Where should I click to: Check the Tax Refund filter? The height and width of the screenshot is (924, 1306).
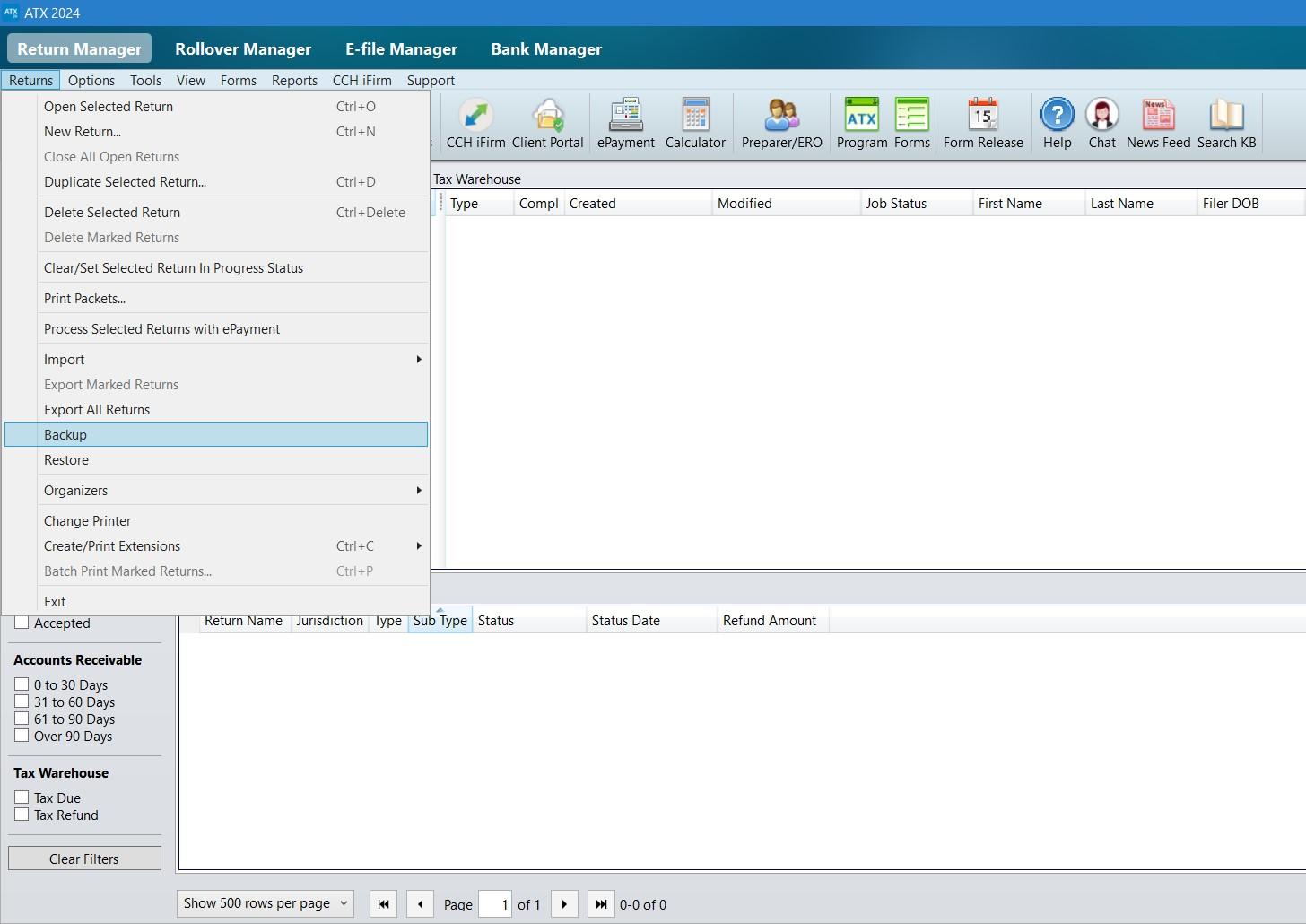(x=22, y=815)
